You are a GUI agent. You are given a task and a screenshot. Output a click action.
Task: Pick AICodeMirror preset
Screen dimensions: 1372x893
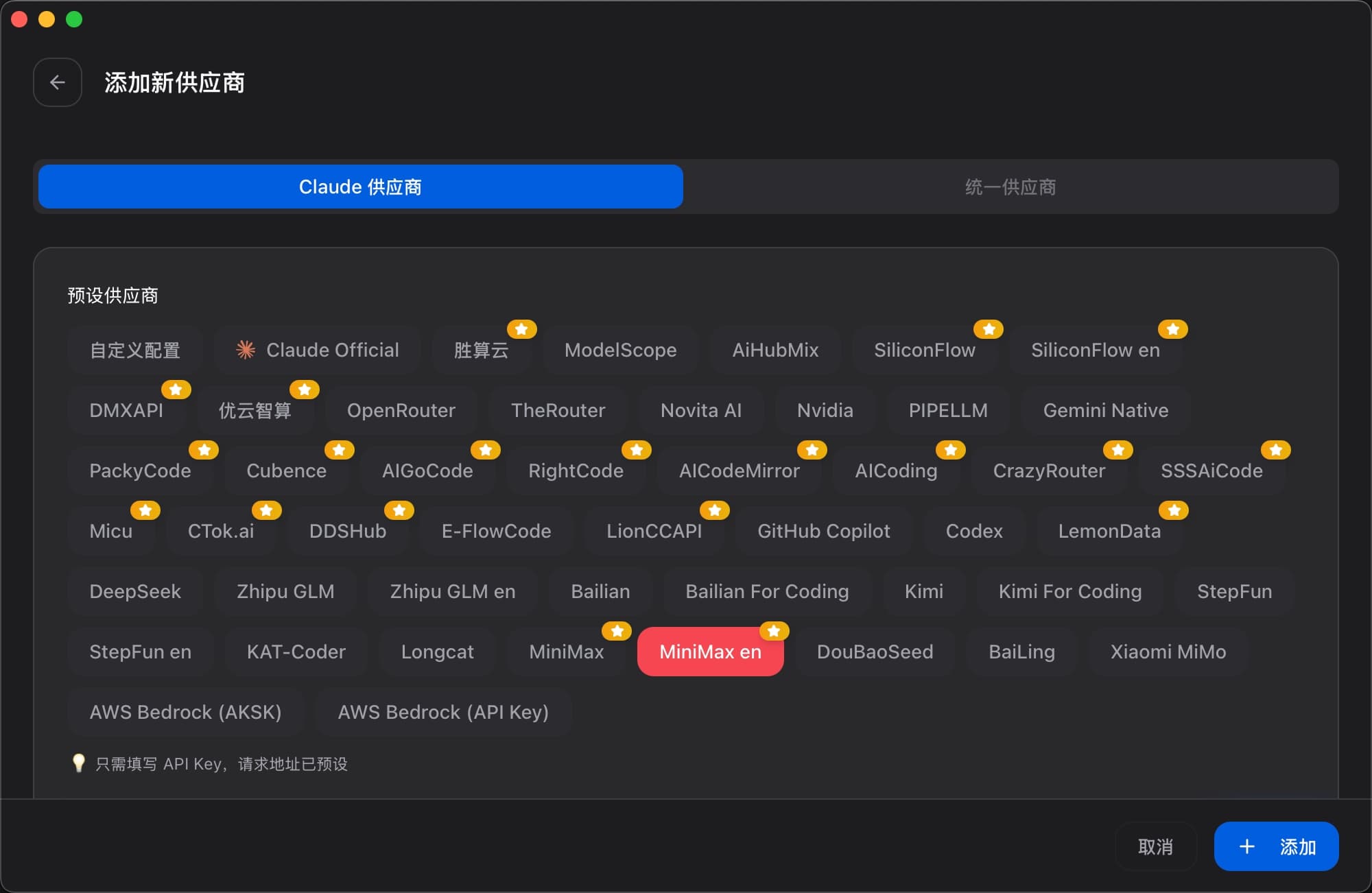click(740, 471)
